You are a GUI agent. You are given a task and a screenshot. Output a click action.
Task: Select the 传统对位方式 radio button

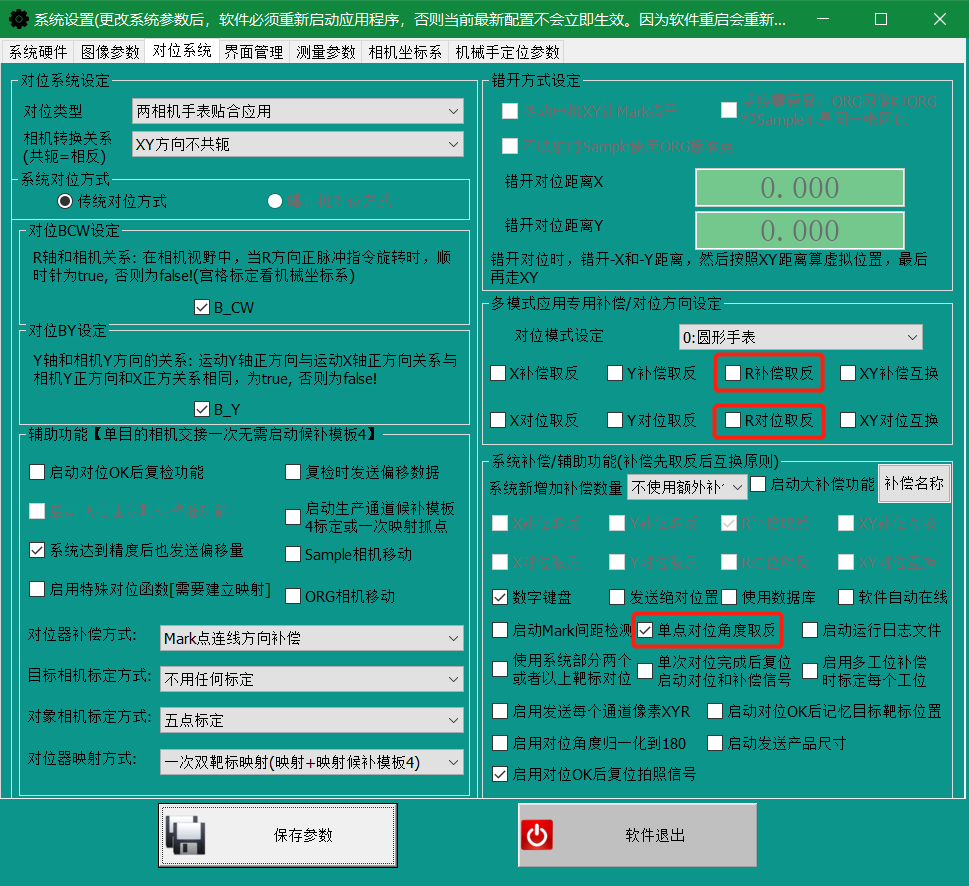click(x=66, y=201)
